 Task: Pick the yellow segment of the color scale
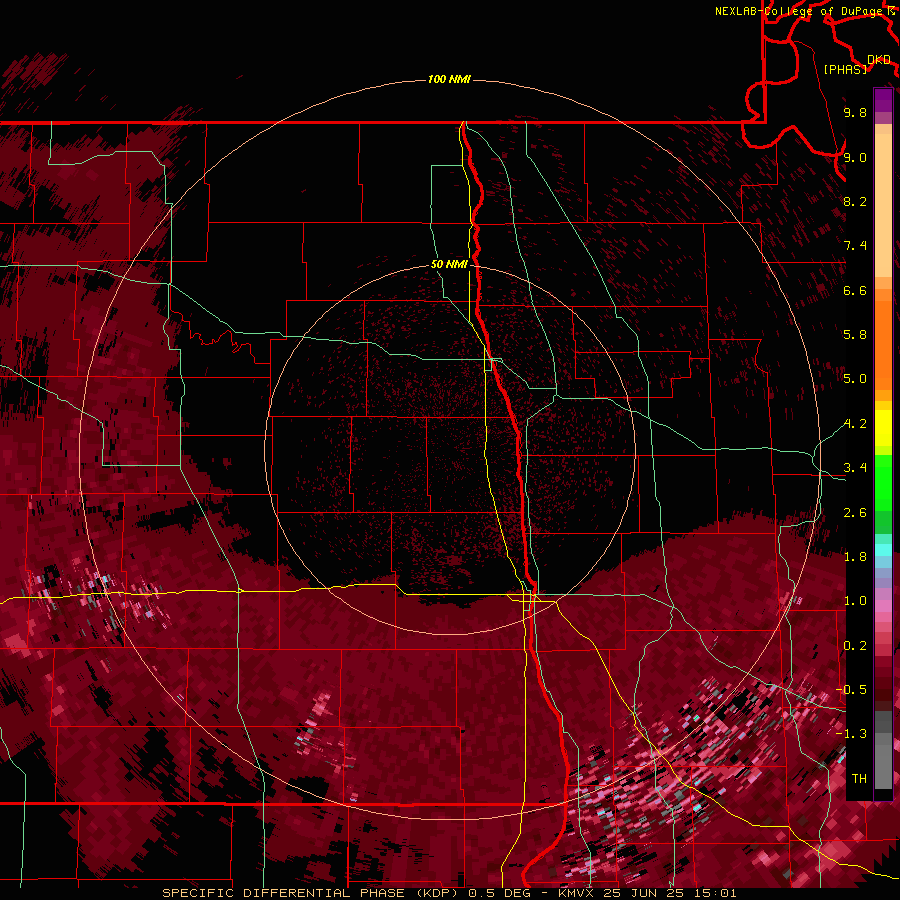[883, 428]
